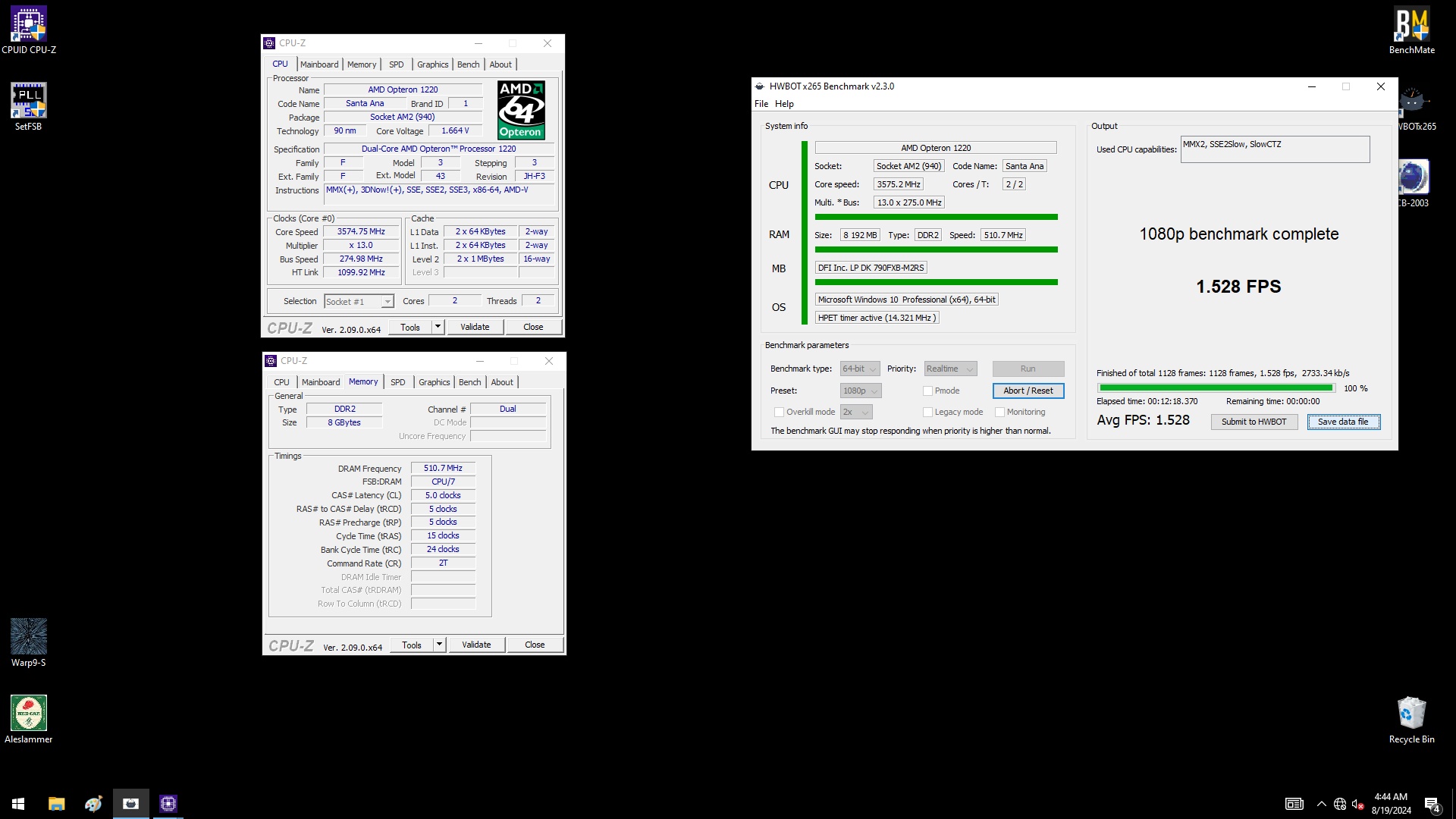Enable the Legacy mode checkbox
The image size is (1456, 819).
(x=927, y=412)
